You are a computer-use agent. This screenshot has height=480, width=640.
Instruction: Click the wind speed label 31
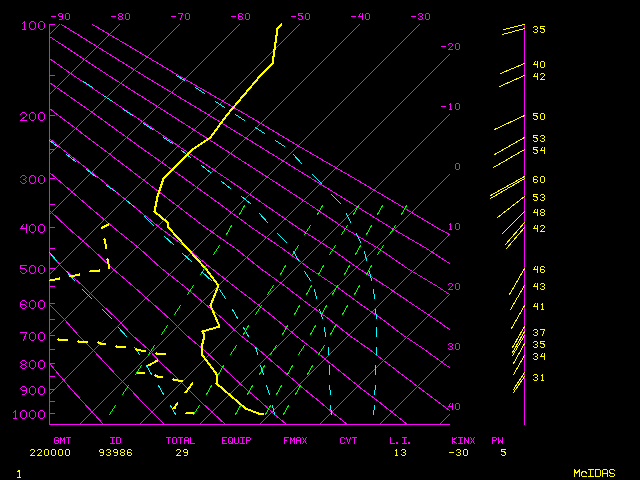click(x=538, y=378)
